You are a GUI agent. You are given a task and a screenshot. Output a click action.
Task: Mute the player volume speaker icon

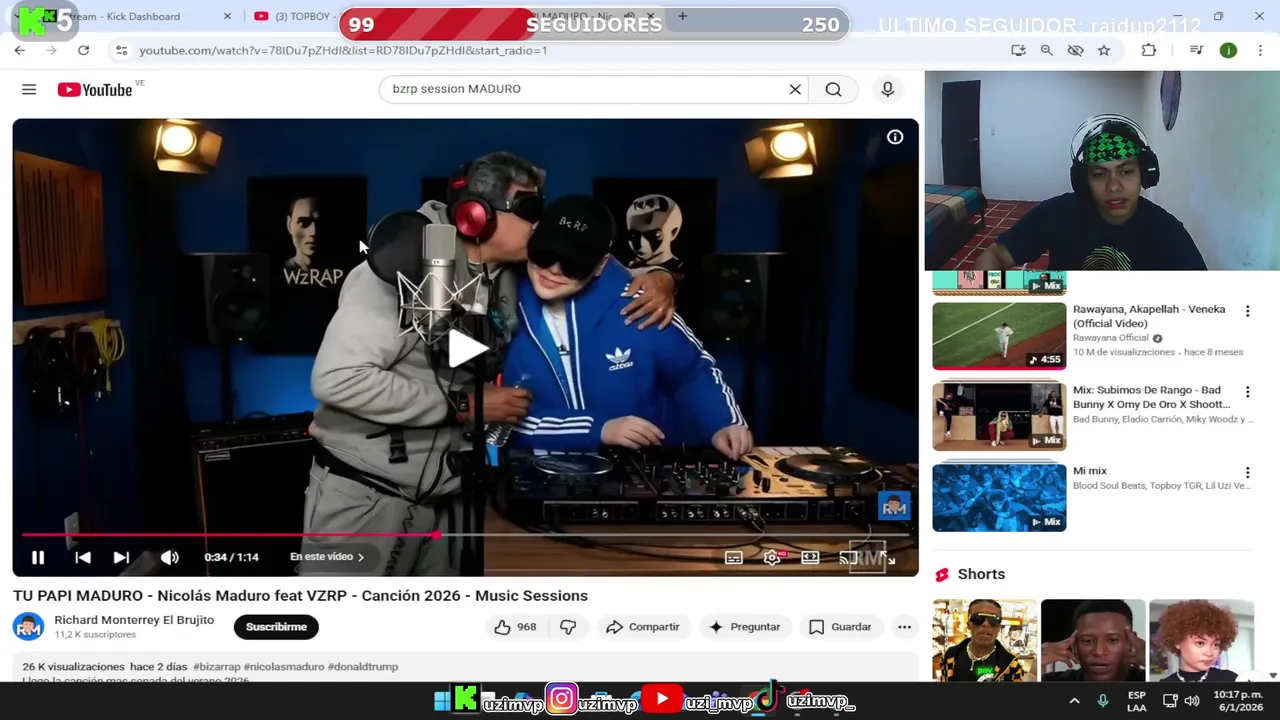[x=170, y=557]
